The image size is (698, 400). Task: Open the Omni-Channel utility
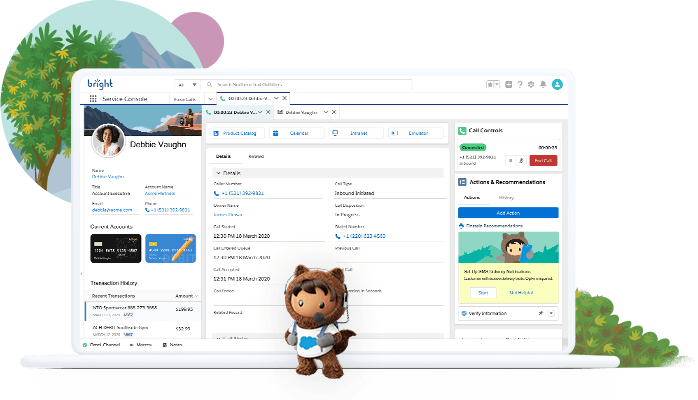pos(101,345)
